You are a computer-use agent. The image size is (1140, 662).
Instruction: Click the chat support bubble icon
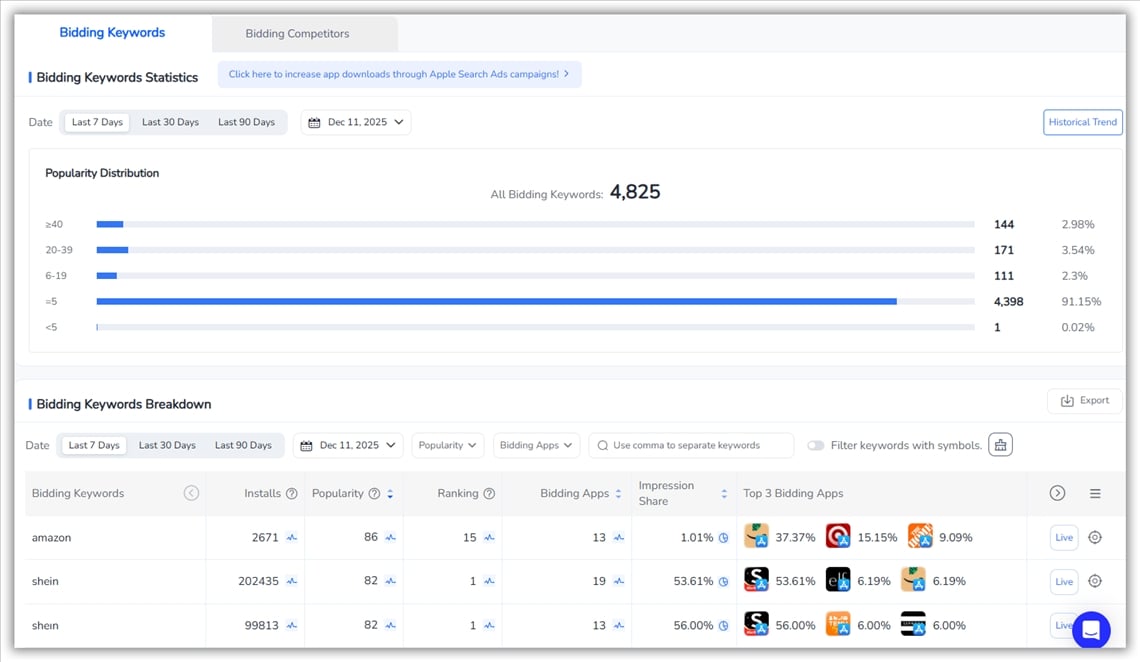click(x=1091, y=630)
